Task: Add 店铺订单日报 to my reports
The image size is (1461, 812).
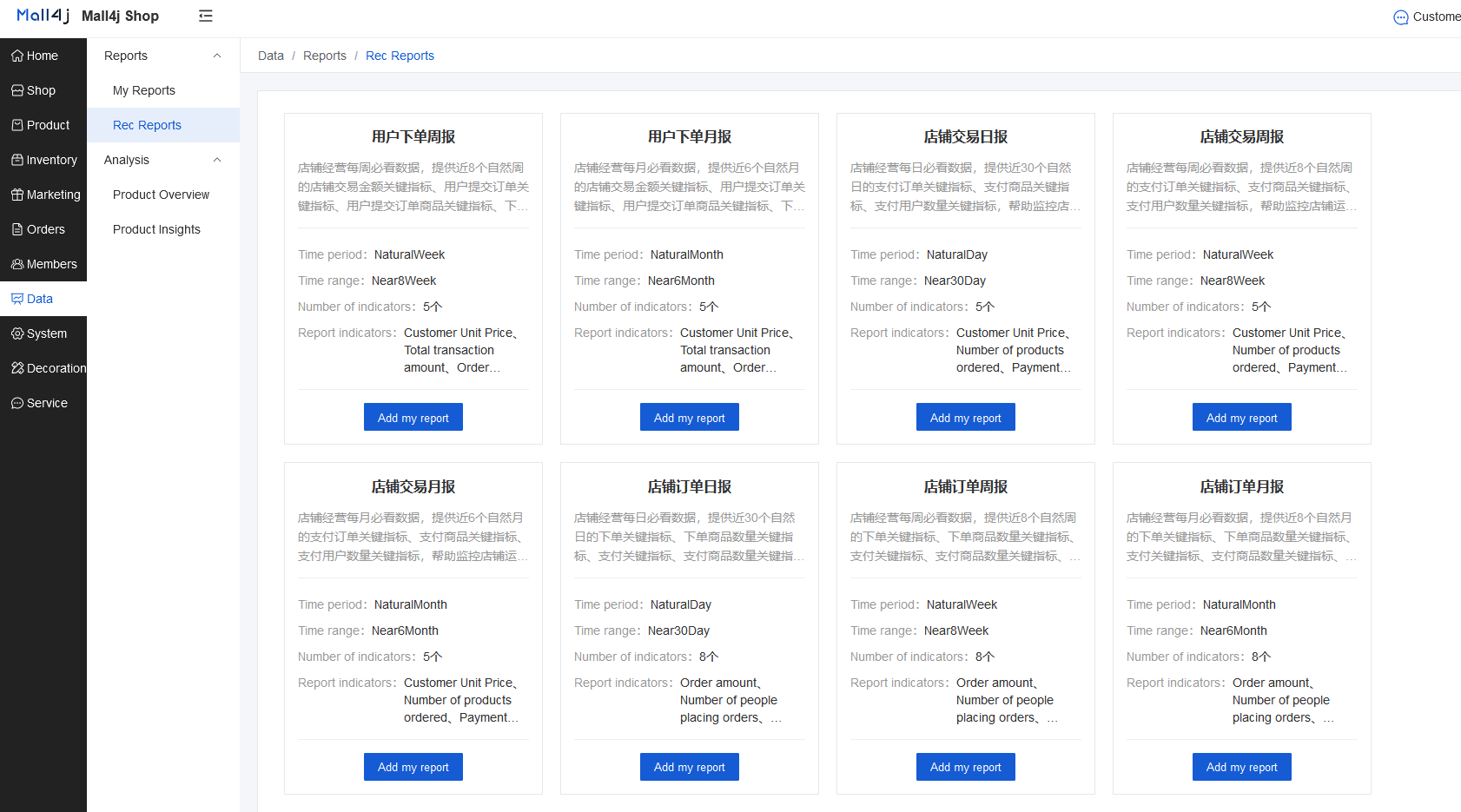Action: coord(690,767)
